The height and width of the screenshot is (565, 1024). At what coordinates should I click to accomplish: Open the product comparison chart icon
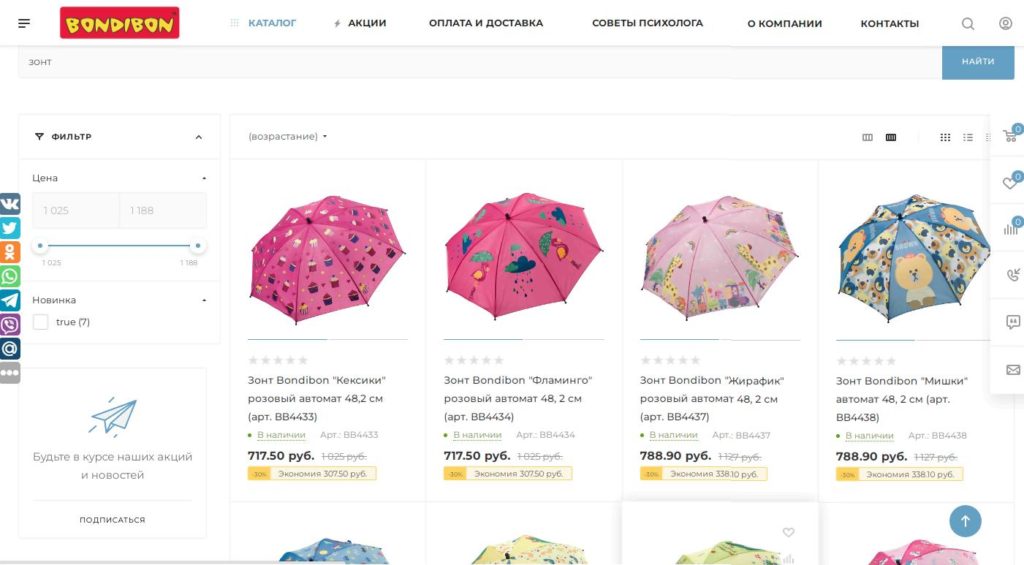(x=1011, y=228)
